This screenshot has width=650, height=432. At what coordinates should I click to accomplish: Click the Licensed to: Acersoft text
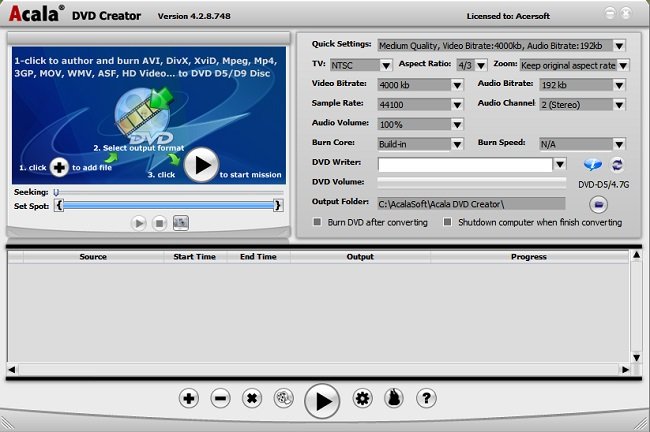pyautogui.click(x=508, y=16)
